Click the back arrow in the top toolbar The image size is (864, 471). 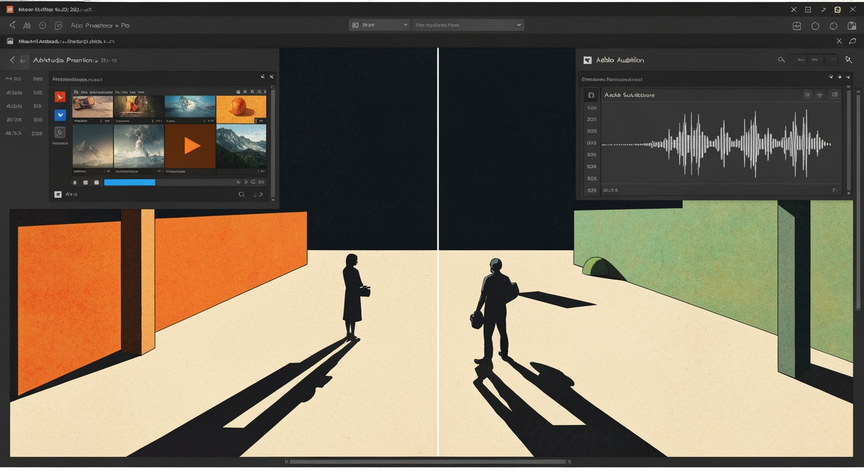(x=12, y=25)
